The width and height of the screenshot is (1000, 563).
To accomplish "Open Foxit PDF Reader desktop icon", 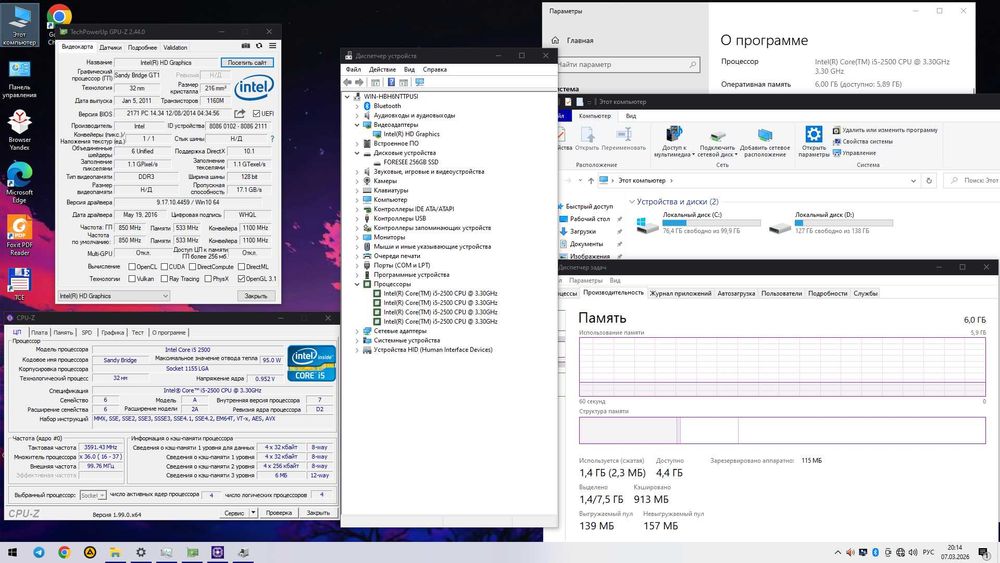I will coord(19,235).
